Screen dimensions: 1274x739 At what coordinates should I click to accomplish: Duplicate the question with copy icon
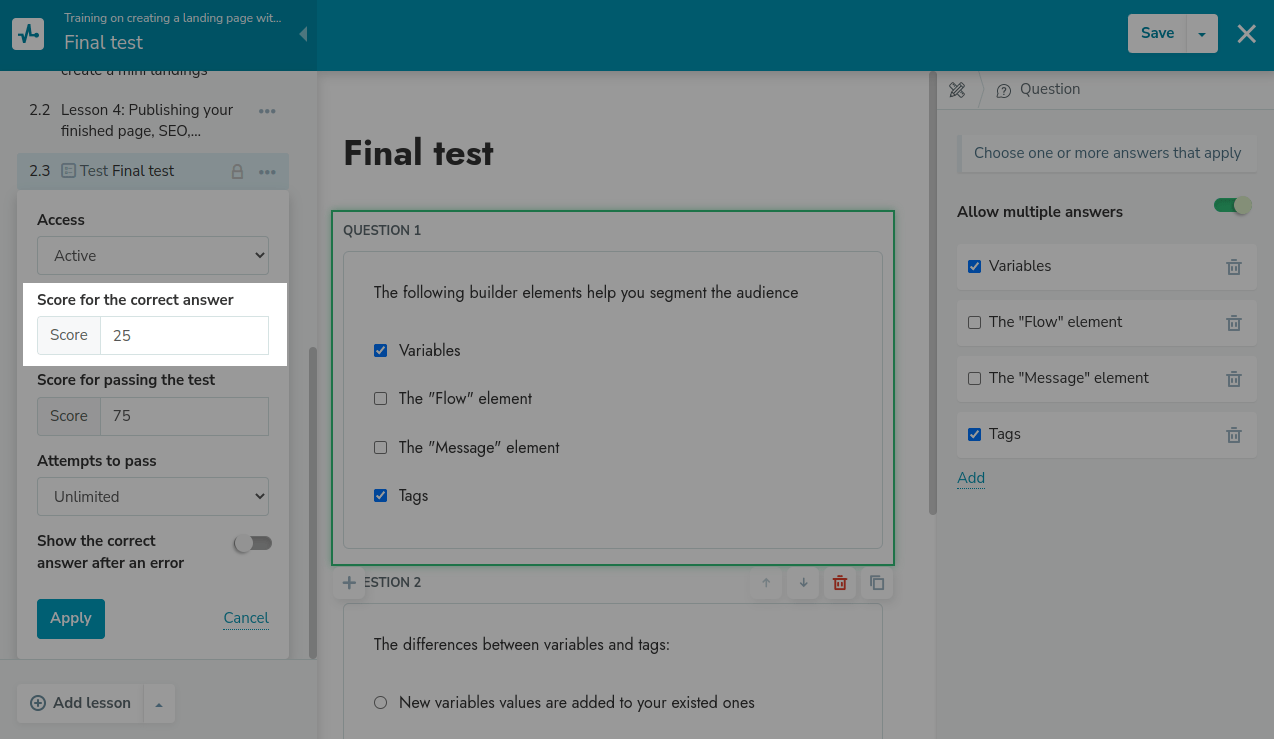click(877, 583)
